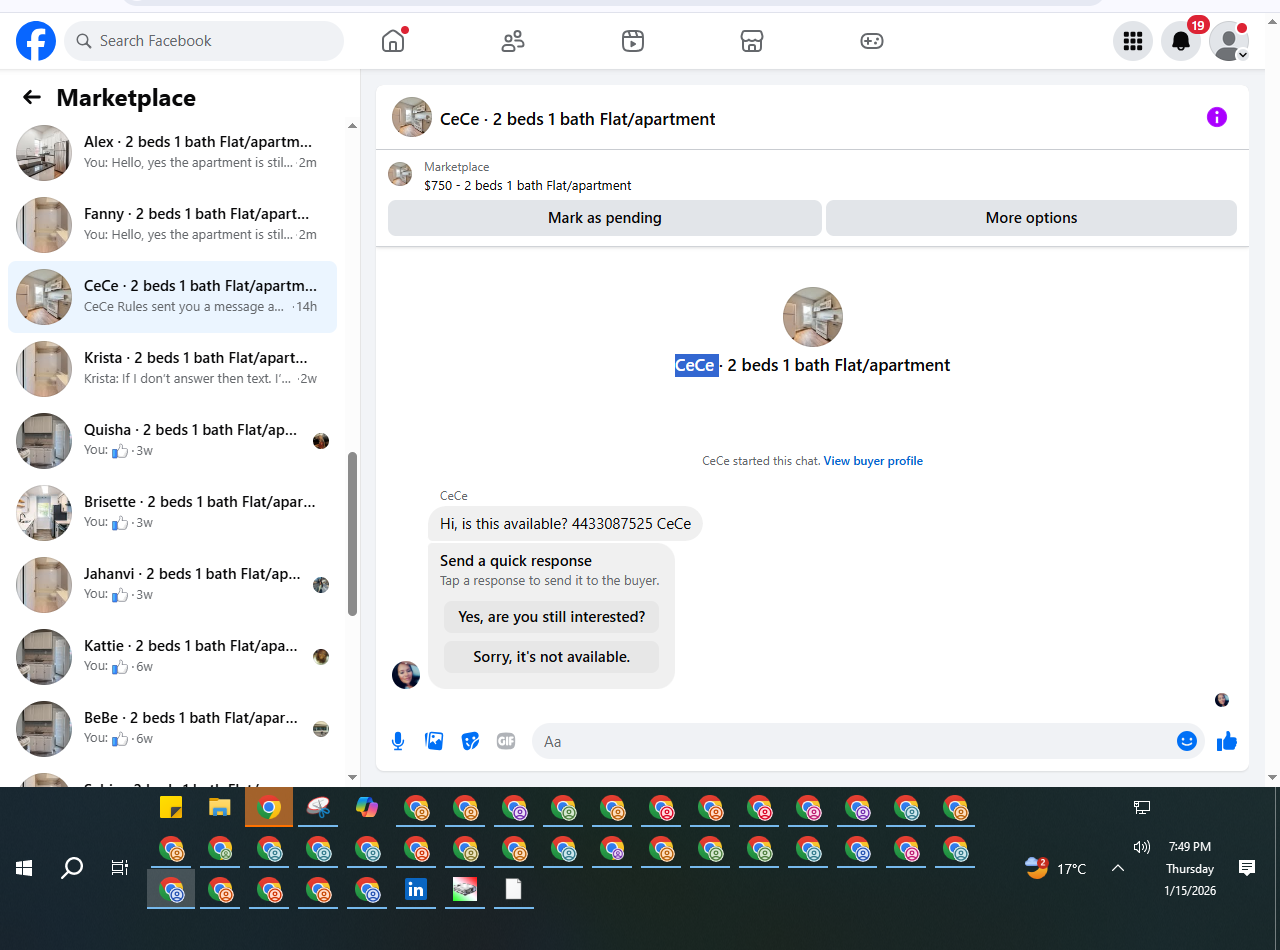Go back using the Marketplace arrow
This screenshot has width=1280, height=950.
point(32,97)
